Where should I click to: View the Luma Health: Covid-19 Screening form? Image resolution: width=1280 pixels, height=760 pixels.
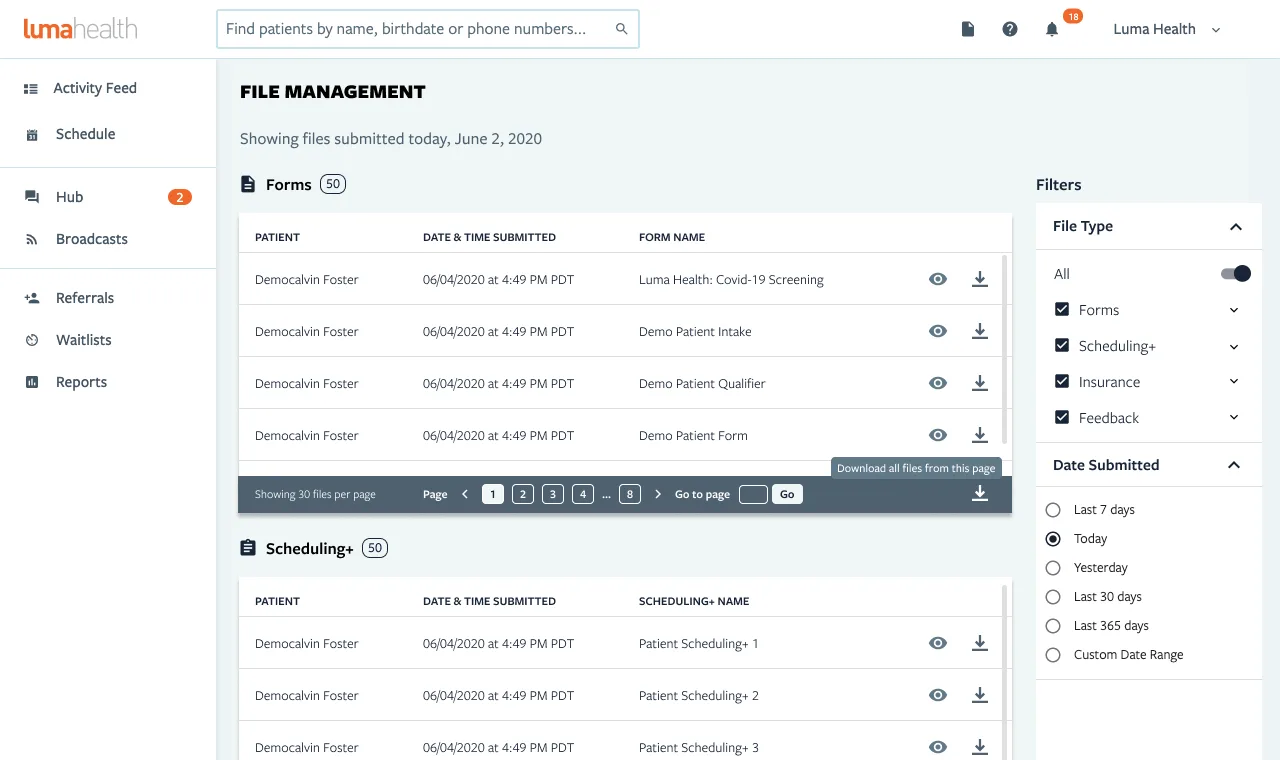[x=938, y=279]
